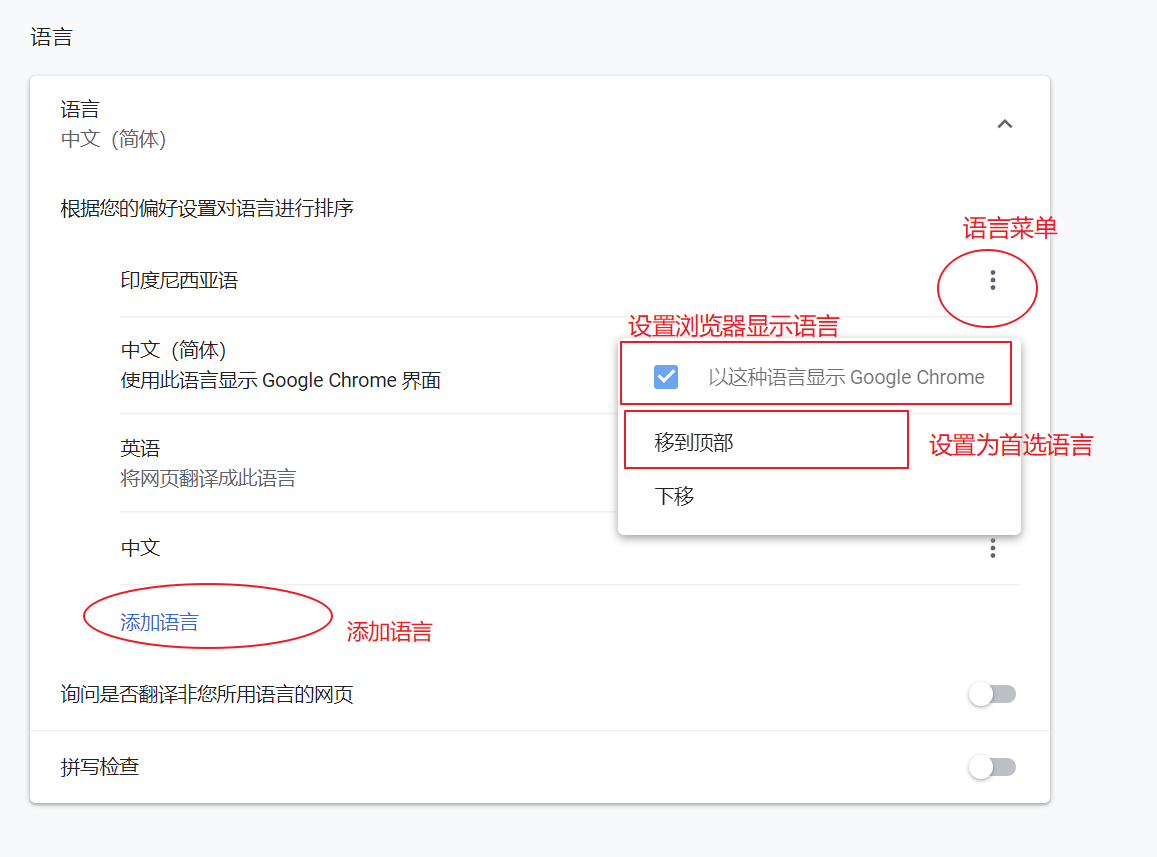The height and width of the screenshot is (857, 1157).
Task: Click the blue checkmark checkbox in the menu
Action: 666,377
